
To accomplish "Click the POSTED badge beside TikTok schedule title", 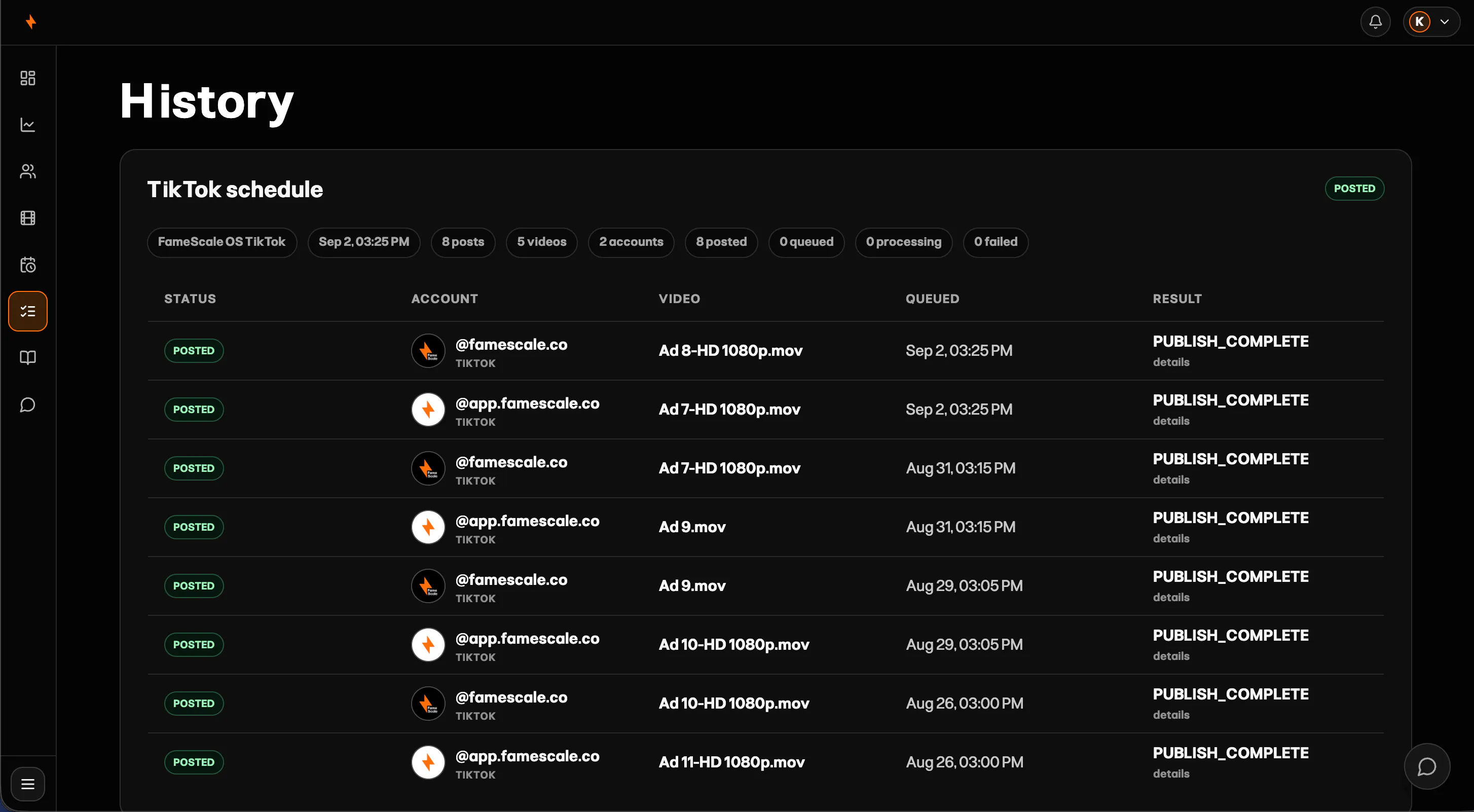I will pyautogui.click(x=1354, y=189).
